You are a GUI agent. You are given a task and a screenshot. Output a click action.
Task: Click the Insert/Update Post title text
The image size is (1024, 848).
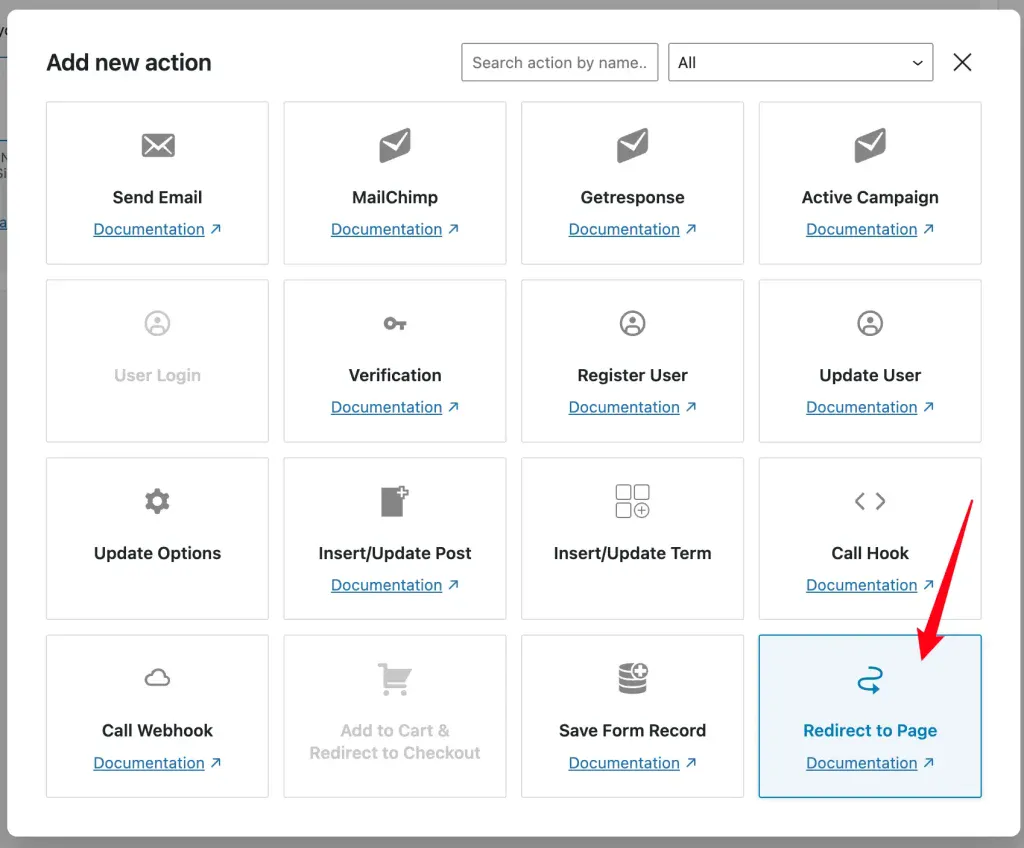click(x=395, y=553)
